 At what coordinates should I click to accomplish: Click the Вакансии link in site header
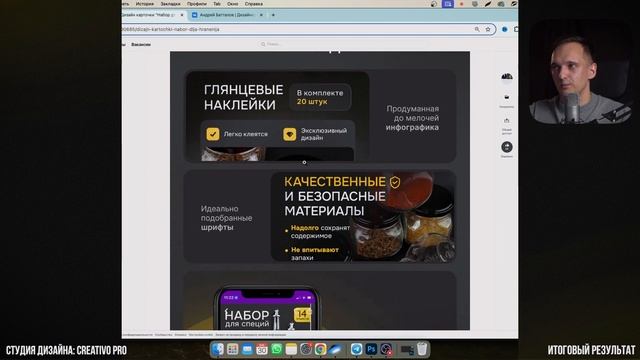click(x=141, y=44)
